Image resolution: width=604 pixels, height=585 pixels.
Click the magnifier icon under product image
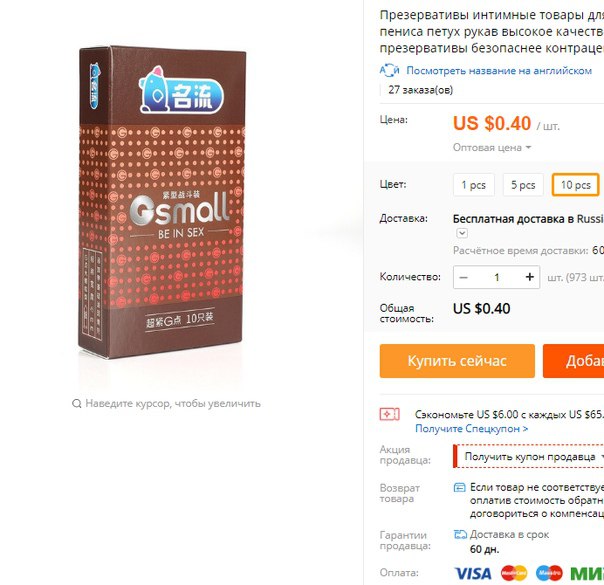tap(77, 404)
